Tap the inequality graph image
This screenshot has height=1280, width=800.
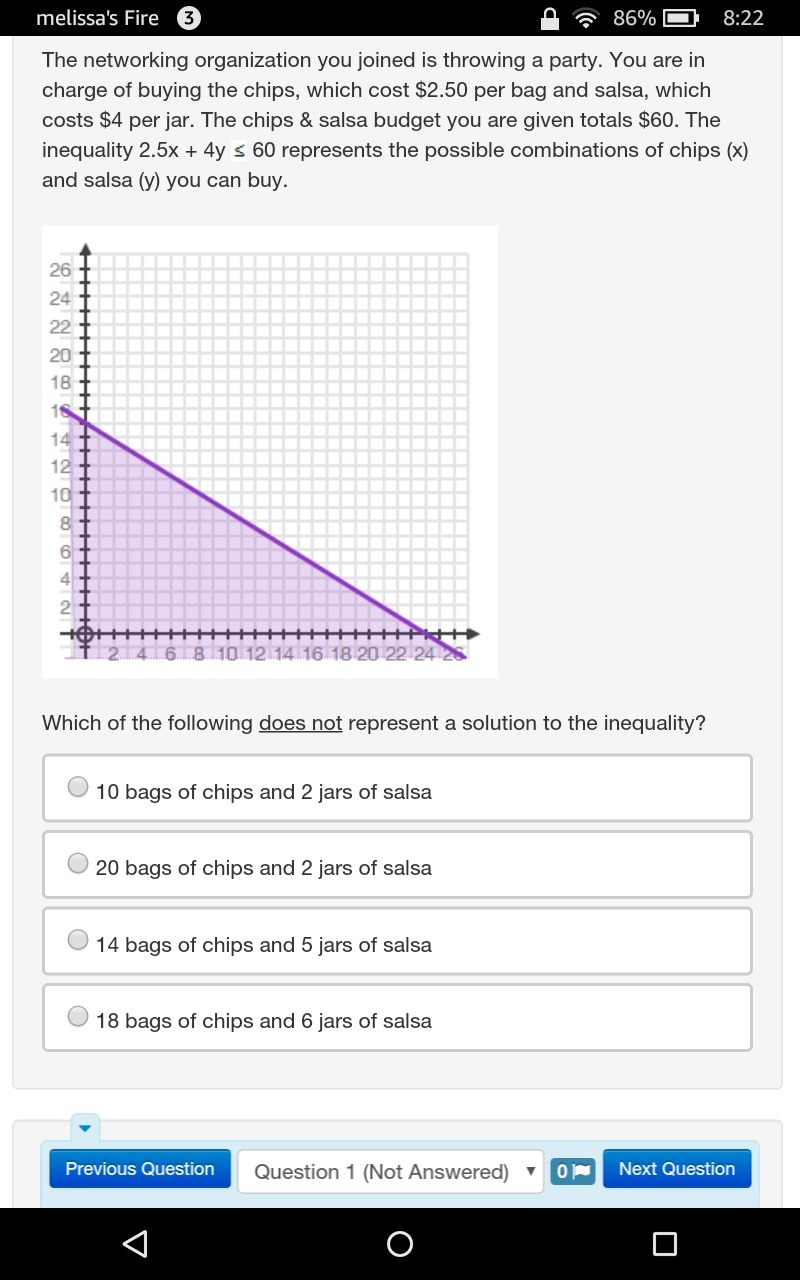coord(270,452)
